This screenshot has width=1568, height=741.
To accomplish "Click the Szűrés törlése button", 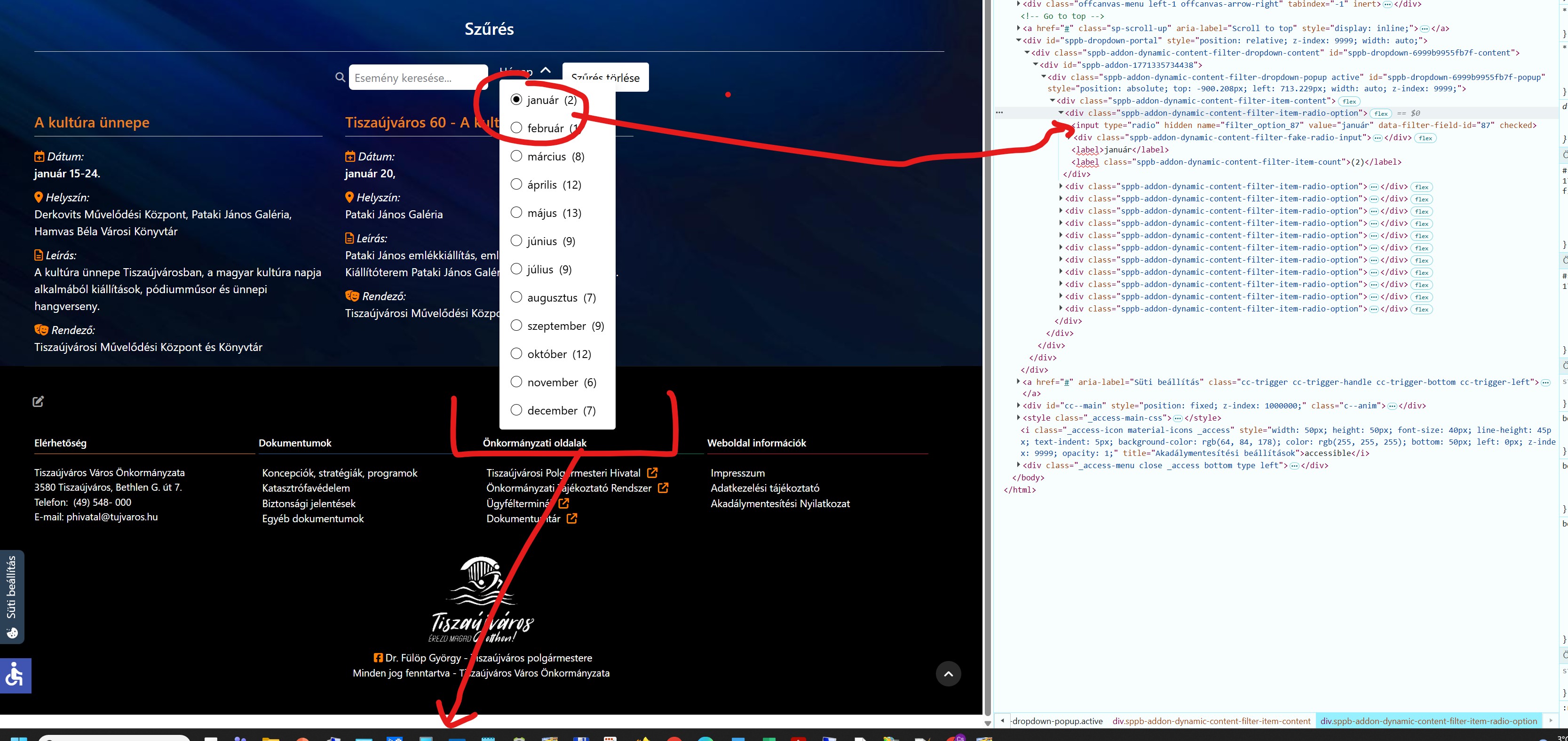I will [605, 77].
